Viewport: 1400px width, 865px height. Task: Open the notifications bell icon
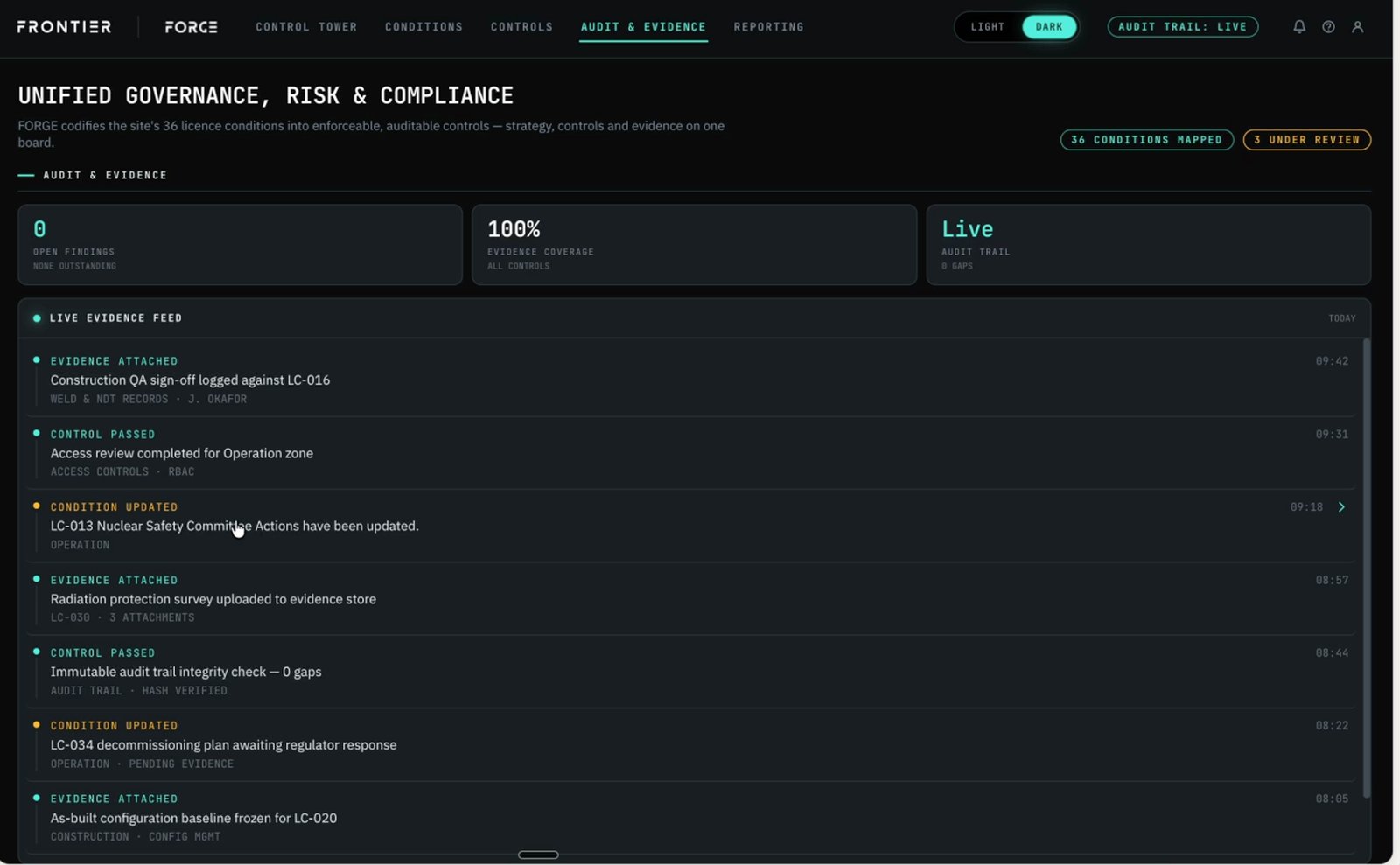tap(1299, 27)
